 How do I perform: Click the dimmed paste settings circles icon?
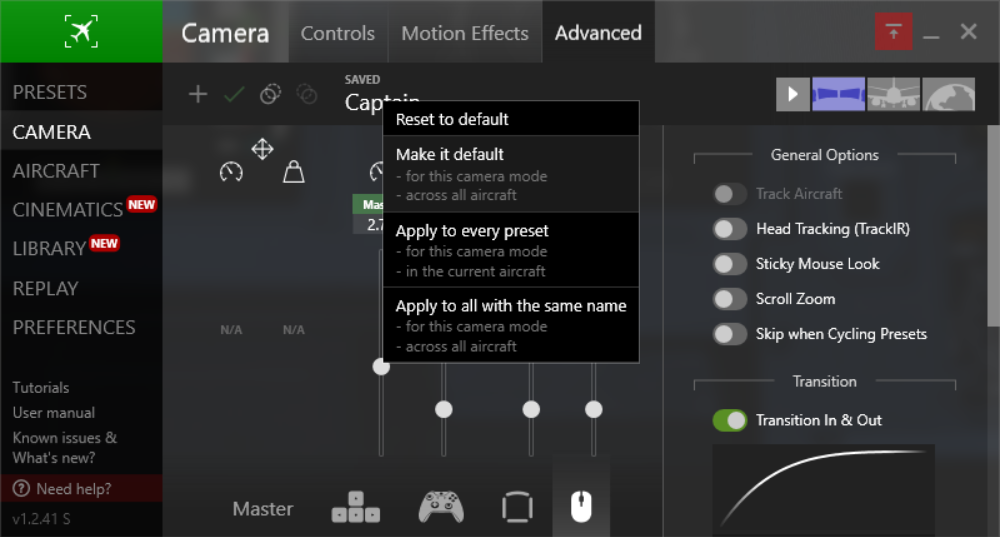point(307,94)
